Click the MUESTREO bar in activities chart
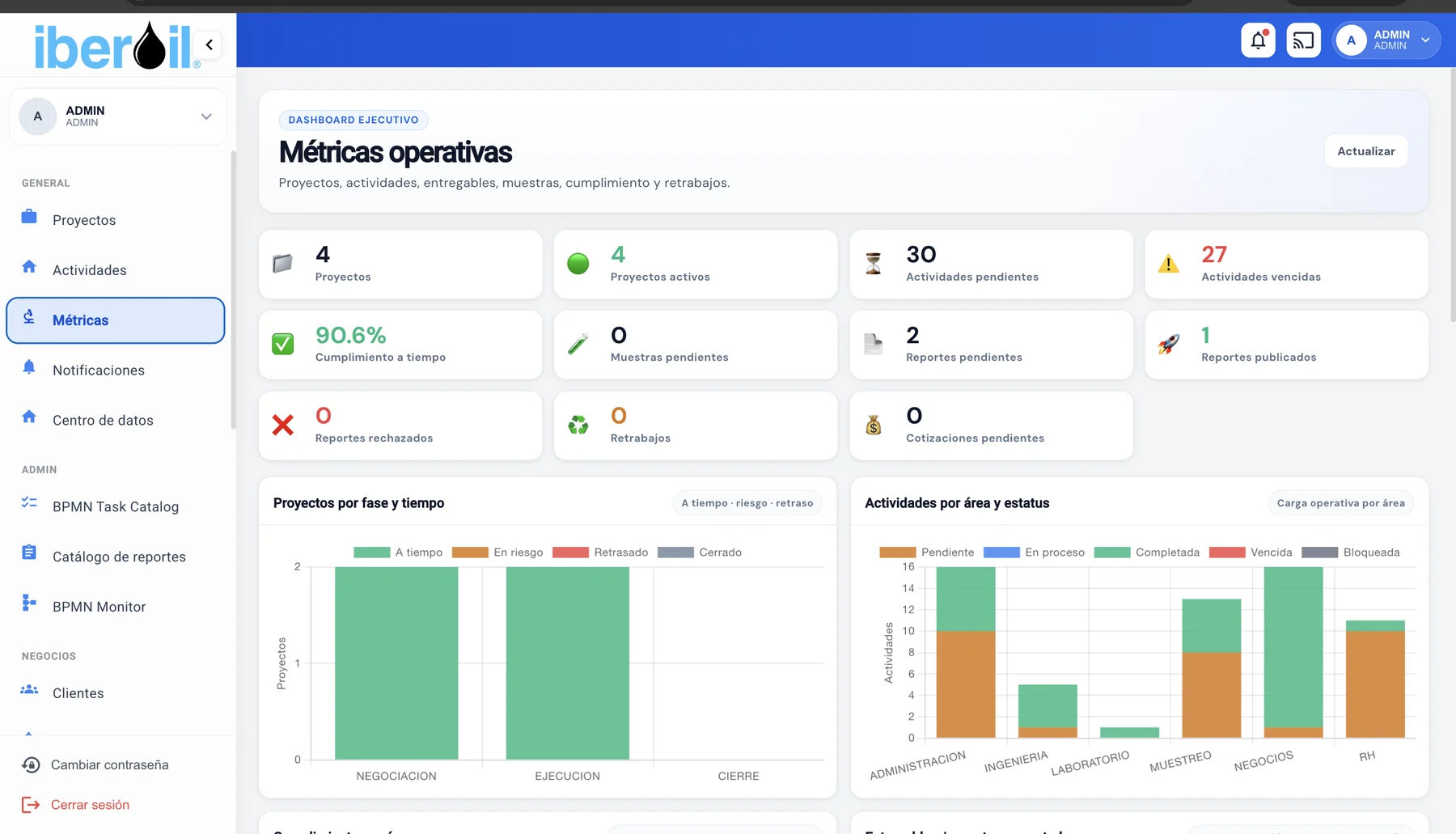Viewport: 1456px width, 834px height. tap(1211, 668)
